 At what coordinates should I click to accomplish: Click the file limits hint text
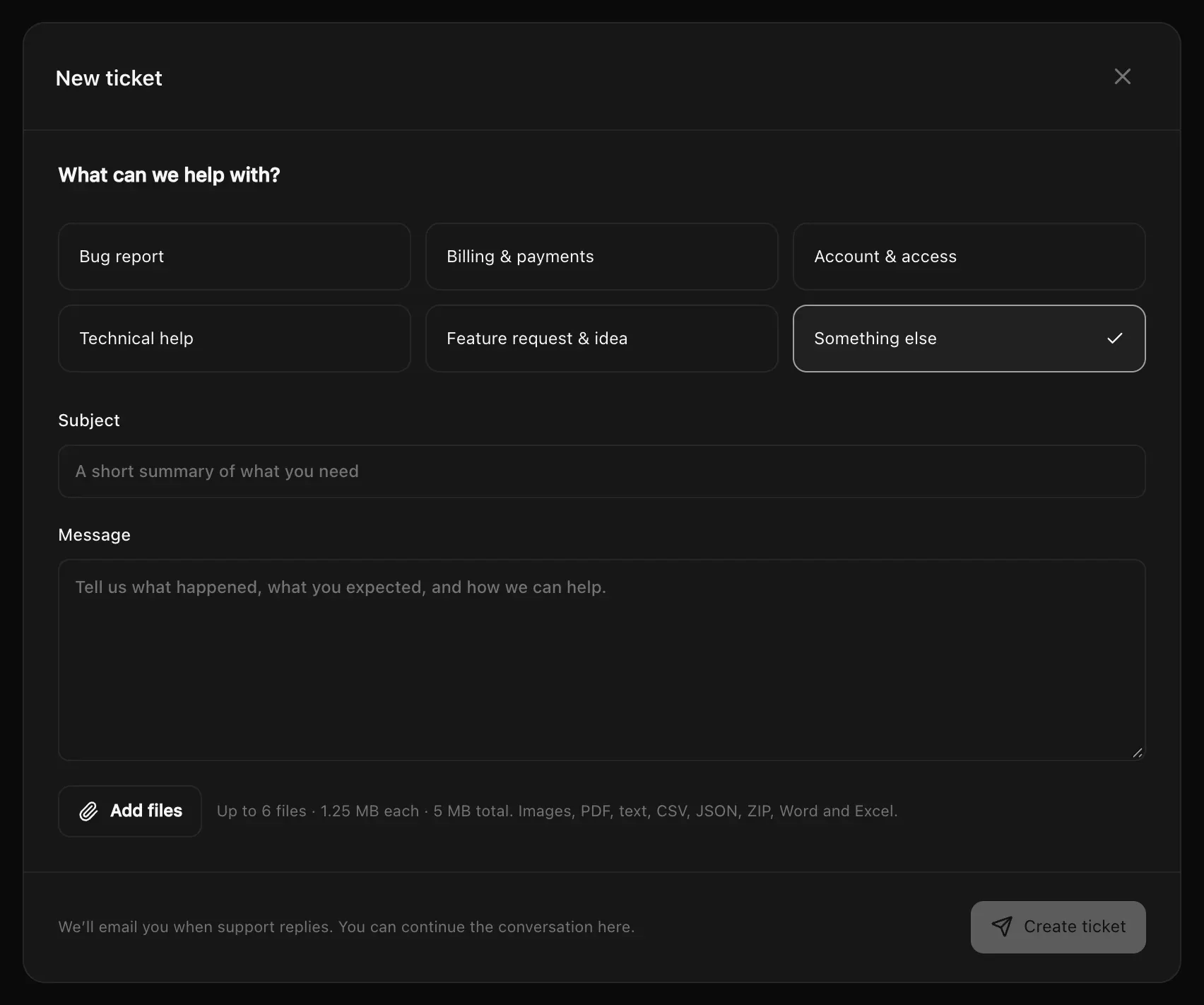click(x=557, y=811)
